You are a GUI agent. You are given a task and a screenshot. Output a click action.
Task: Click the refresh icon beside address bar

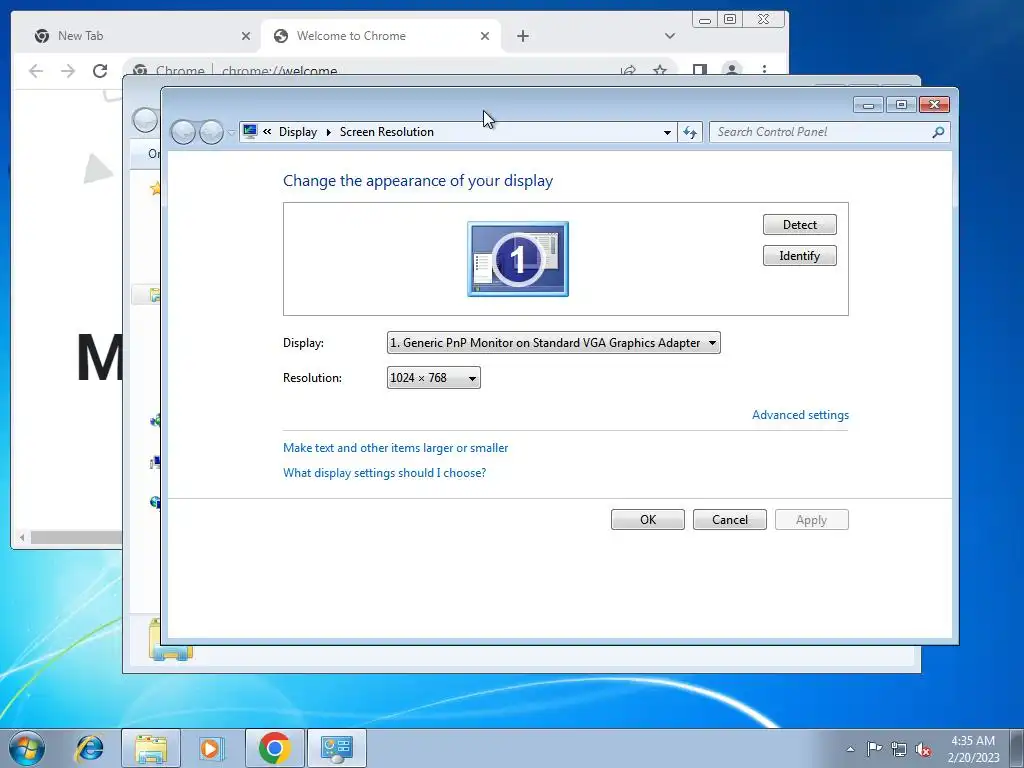690,132
